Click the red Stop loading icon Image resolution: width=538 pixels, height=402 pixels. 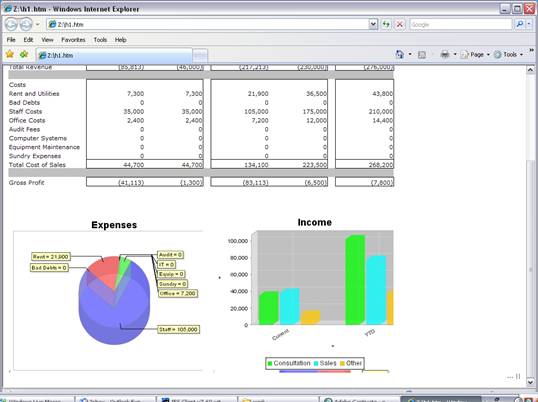[x=400, y=24]
